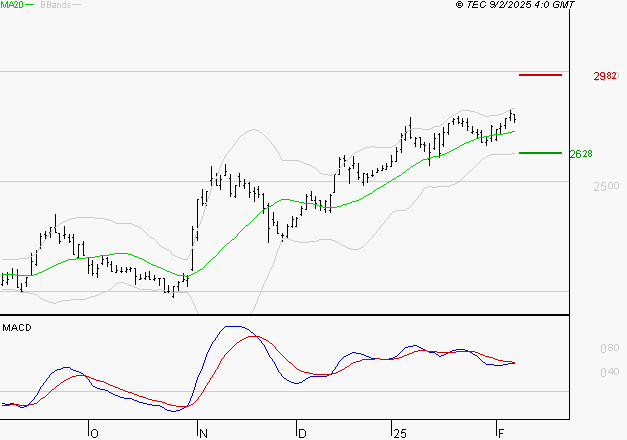Click the red resistance level line
The width and height of the screenshot is (627, 440).
540,75
